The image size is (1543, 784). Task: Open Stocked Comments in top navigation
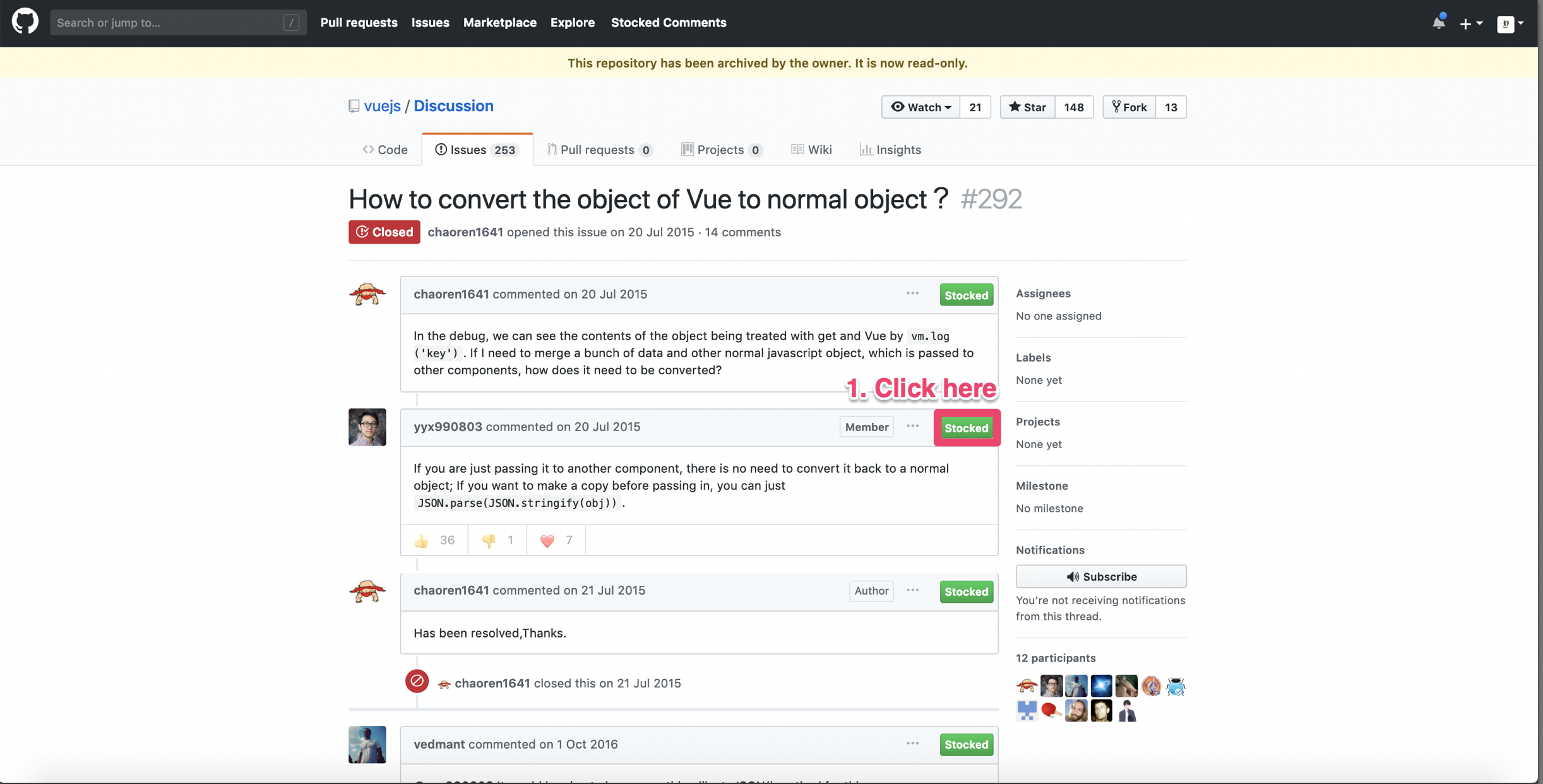pos(668,23)
